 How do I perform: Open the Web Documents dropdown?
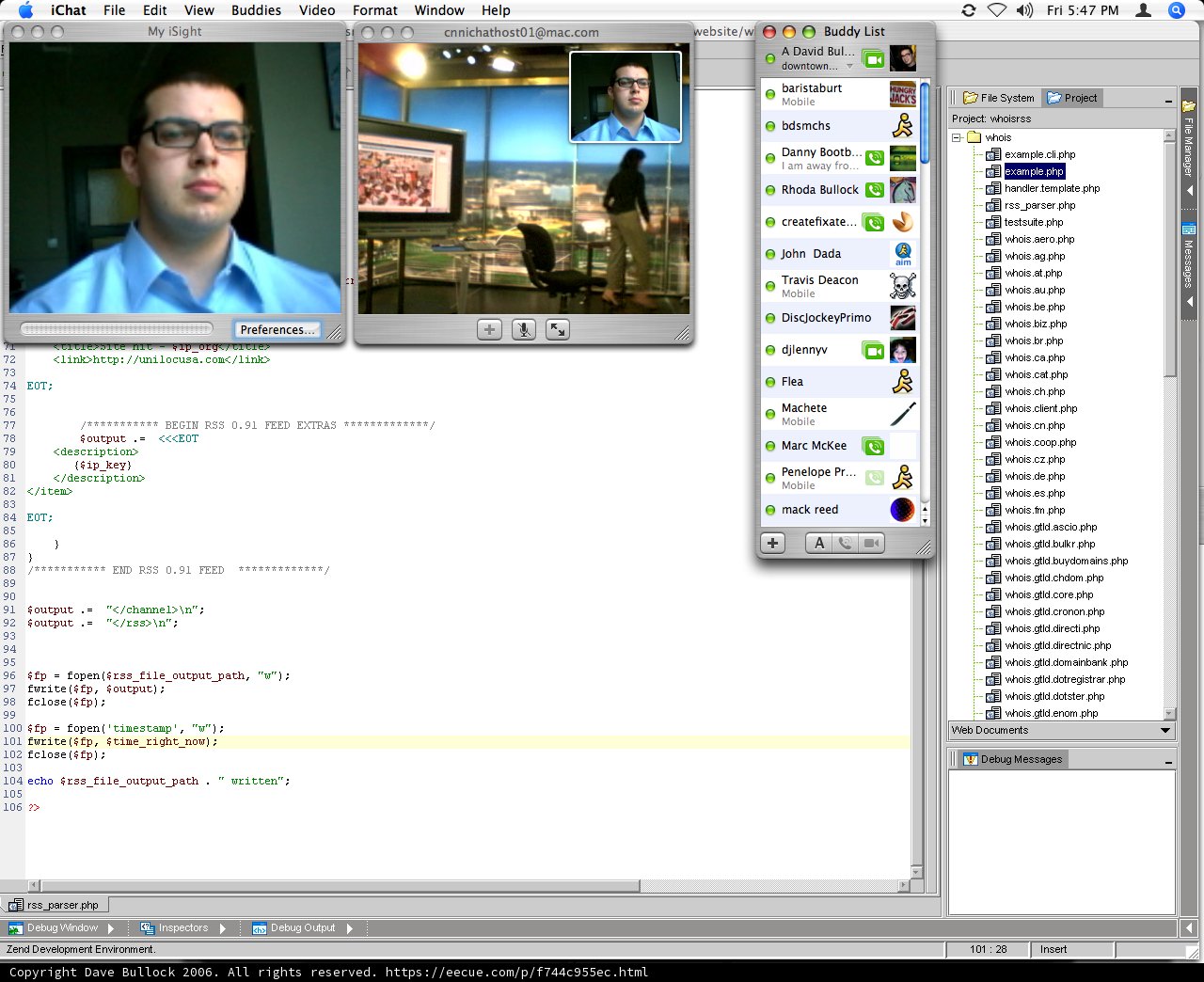[1165, 730]
